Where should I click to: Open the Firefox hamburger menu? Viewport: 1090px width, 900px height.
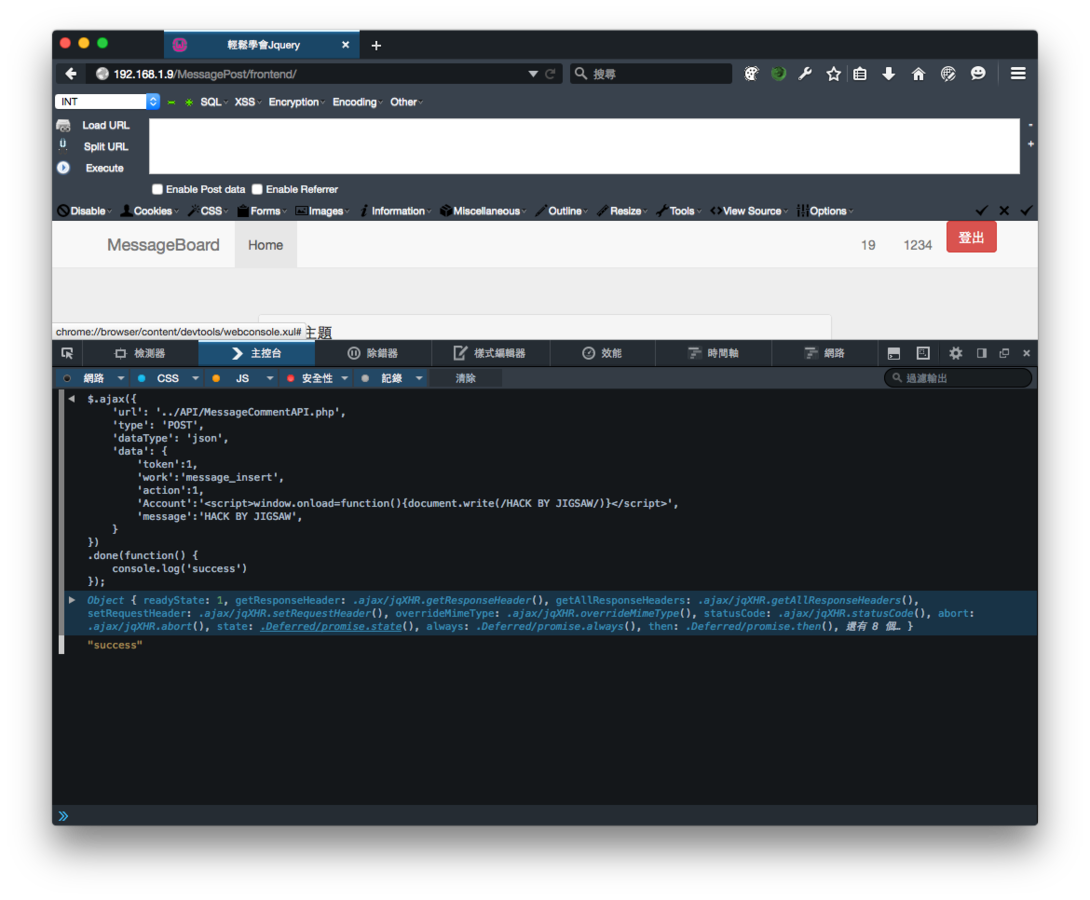pyautogui.click(x=1018, y=74)
